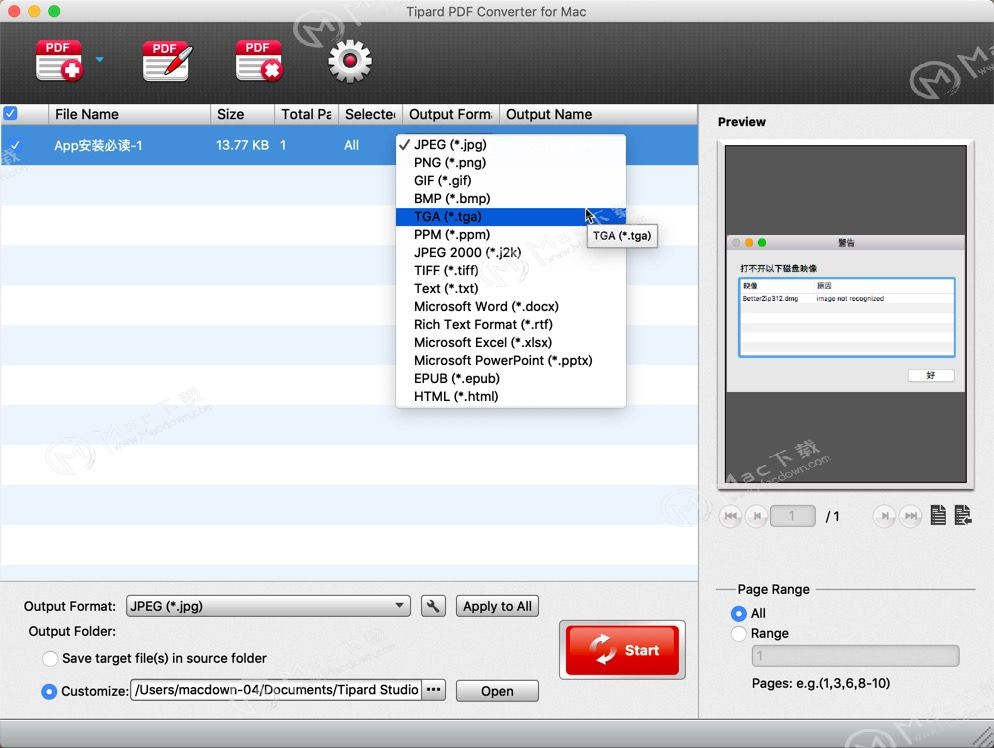Go to previous page in preview
The height and width of the screenshot is (748, 994).
coord(756,516)
